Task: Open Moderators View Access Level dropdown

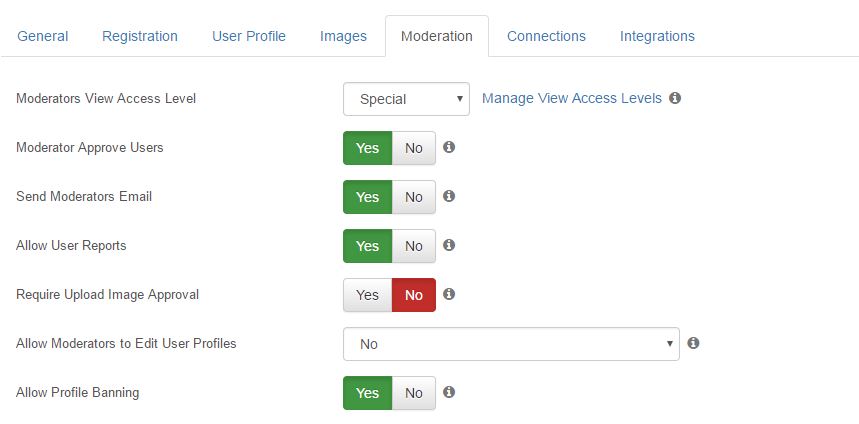Action: 406,99
